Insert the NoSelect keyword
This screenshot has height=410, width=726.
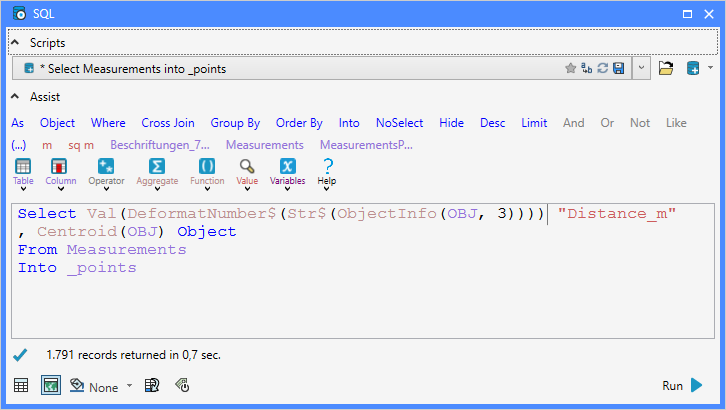point(400,123)
